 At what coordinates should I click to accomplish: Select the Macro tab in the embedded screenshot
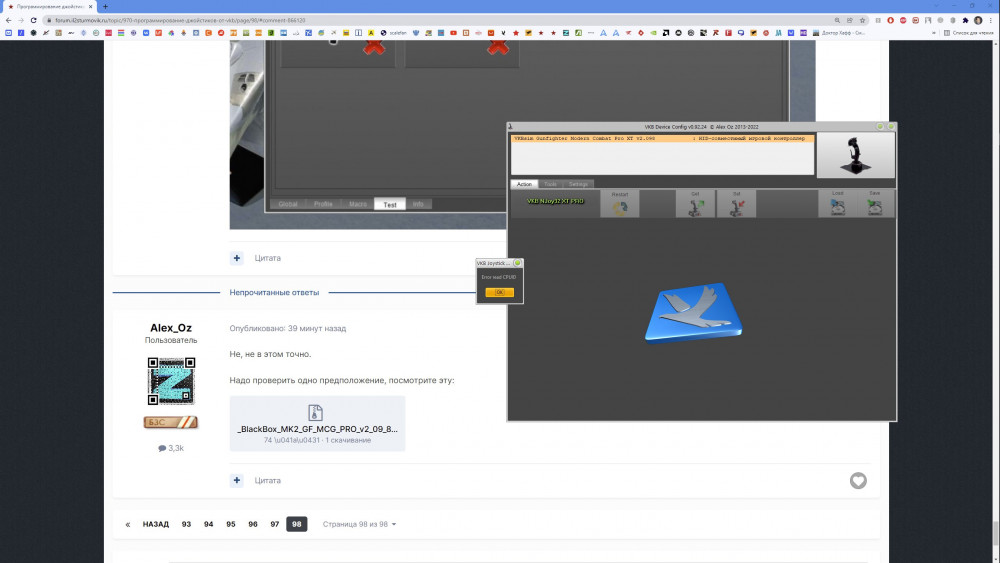tap(358, 204)
